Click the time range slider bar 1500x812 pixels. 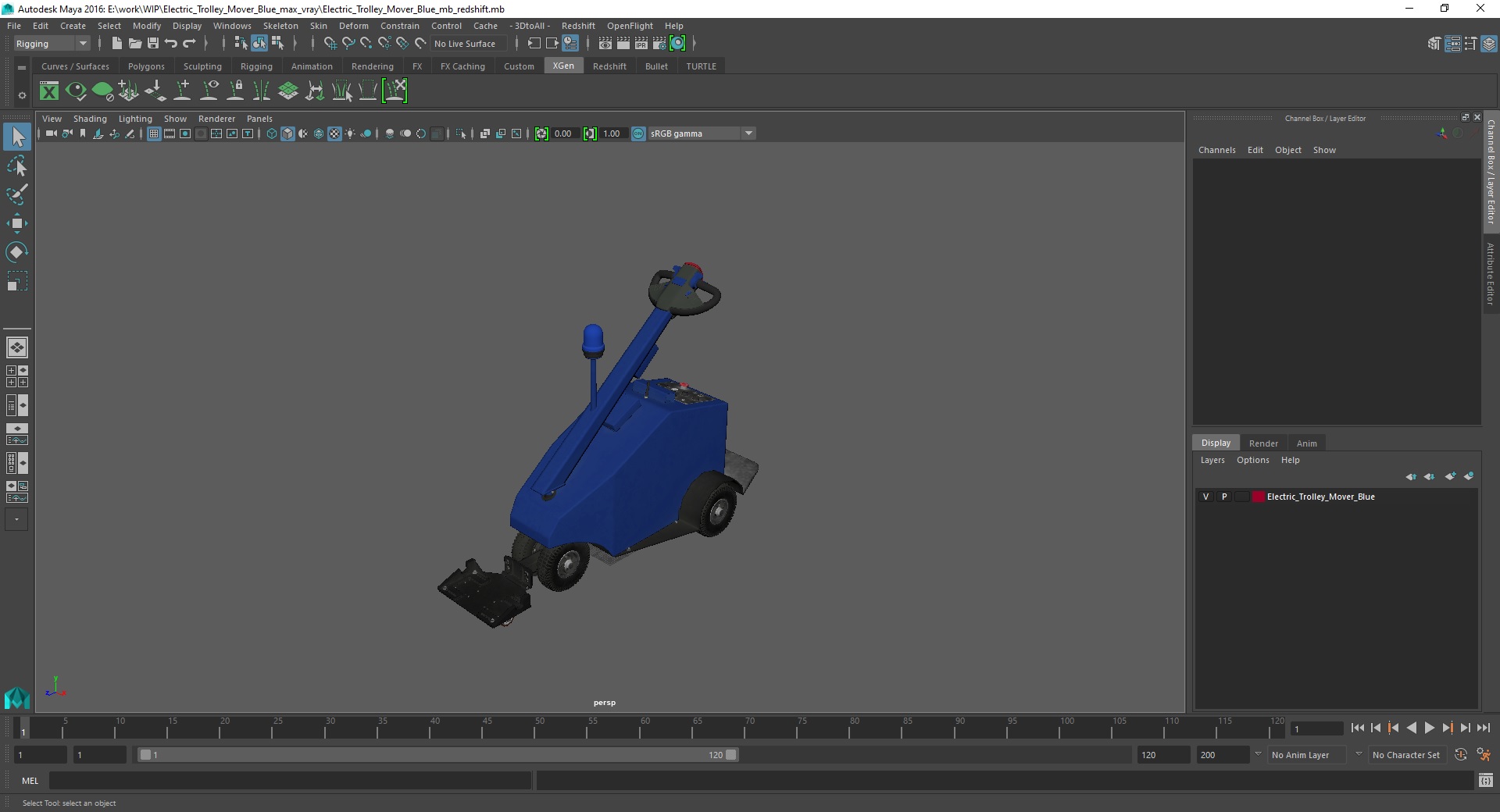pos(437,755)
